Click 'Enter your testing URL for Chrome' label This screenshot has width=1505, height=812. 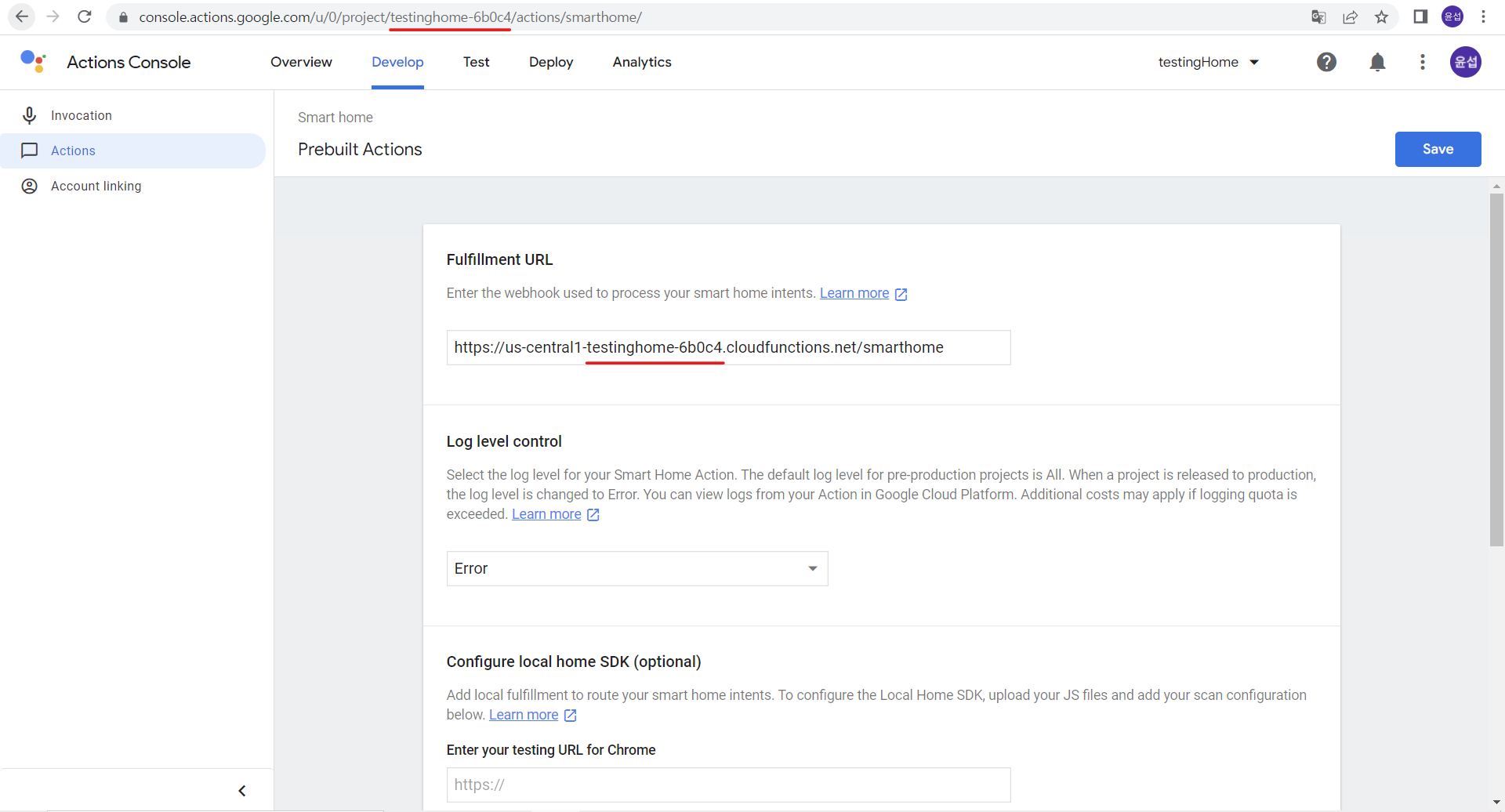pyautogui.click(x=551, y=750)
